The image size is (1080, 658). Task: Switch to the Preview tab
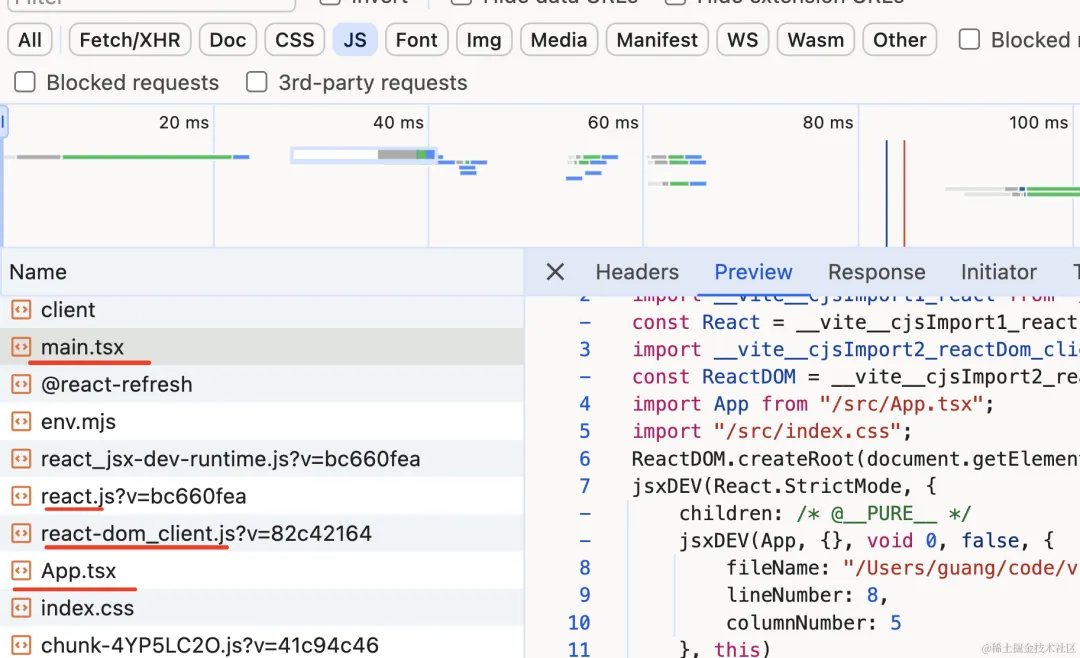[754, 272]
